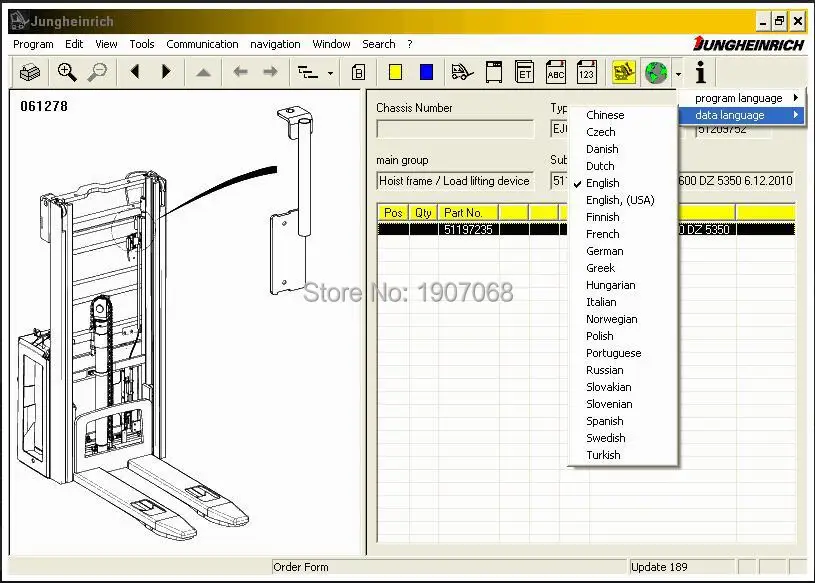Expand the data language submenu
The image size is (815, 583).
742,115
